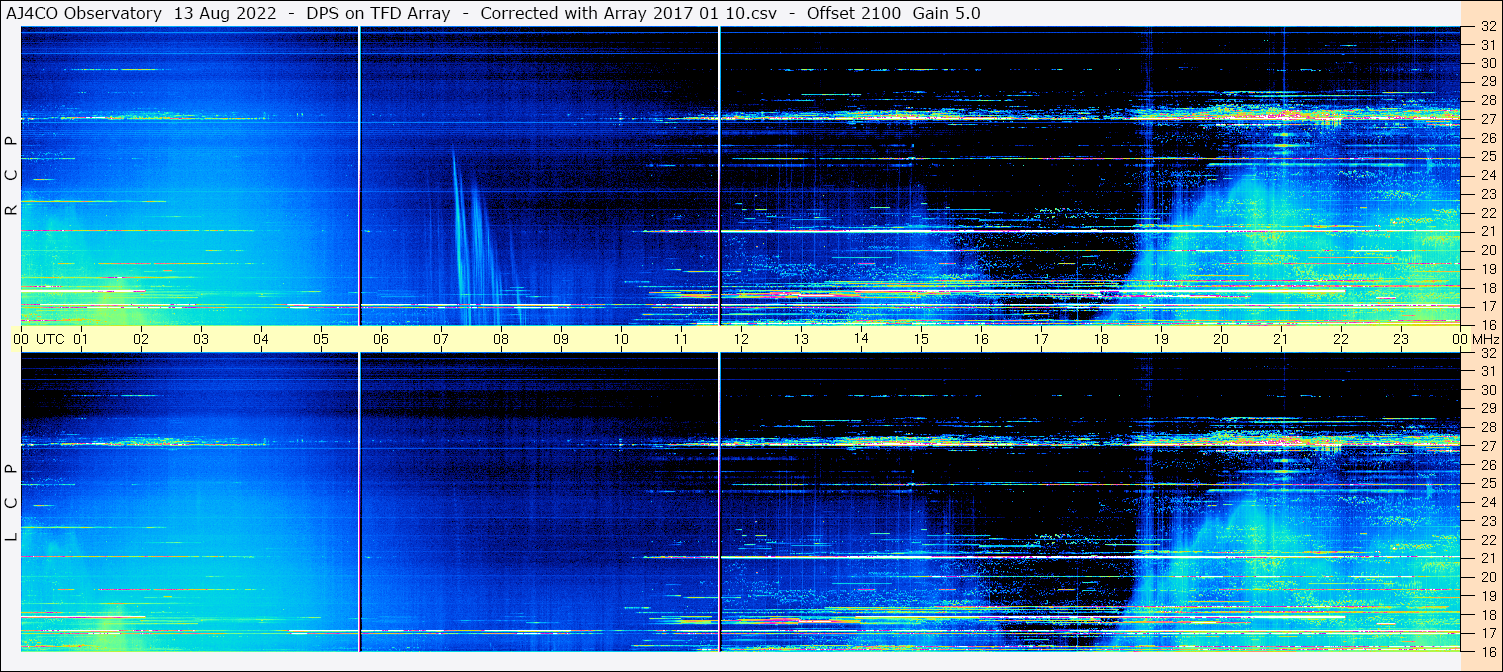Click the Gain 5.0 text in the header
Screen dimensions: 1503x672
946,13
